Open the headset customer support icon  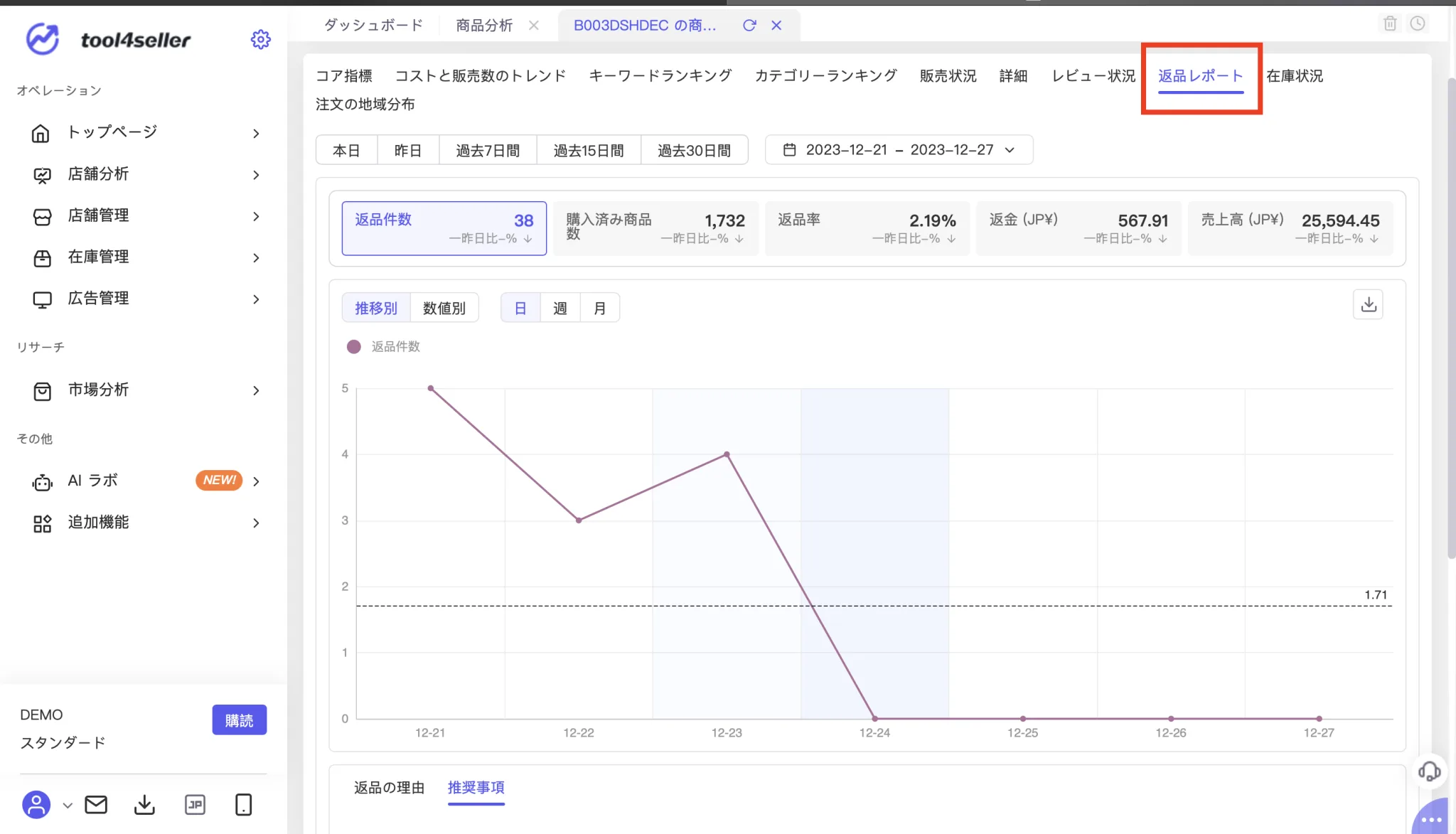1429,771
